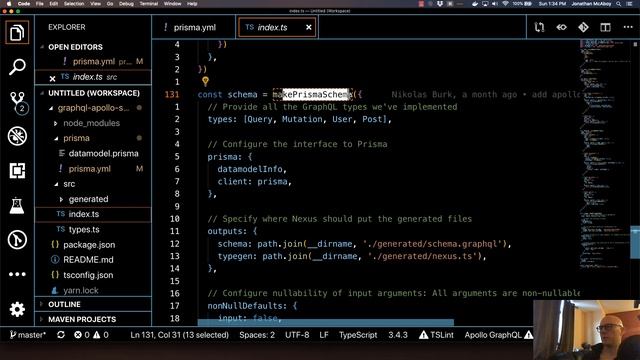Open the Debug menu
This screenshot has width=640, height=360.
(x=126, y=4)
